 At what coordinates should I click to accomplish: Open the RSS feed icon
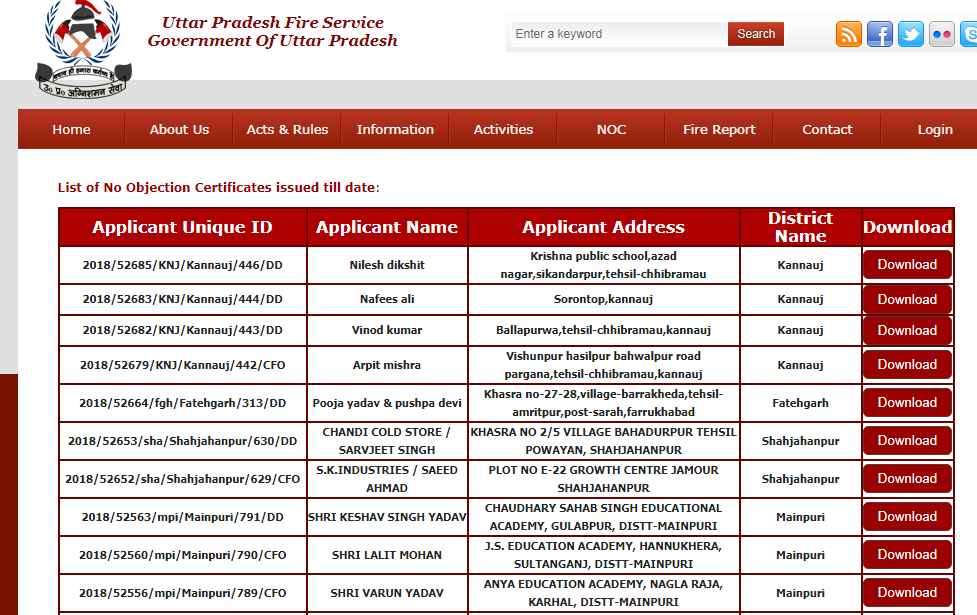click(x=848, y=34)
